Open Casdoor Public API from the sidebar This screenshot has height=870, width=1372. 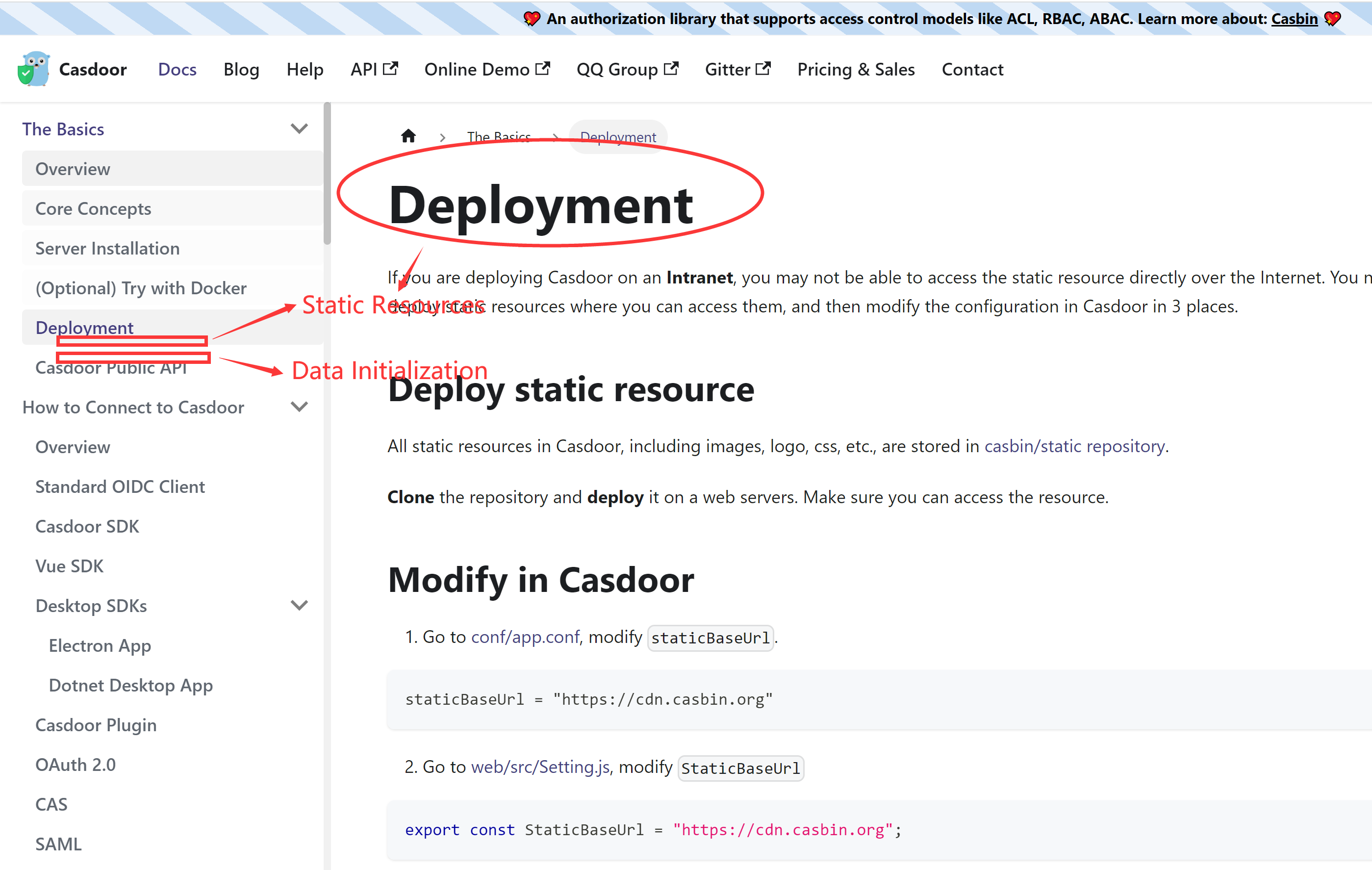[x=112, y=367]
